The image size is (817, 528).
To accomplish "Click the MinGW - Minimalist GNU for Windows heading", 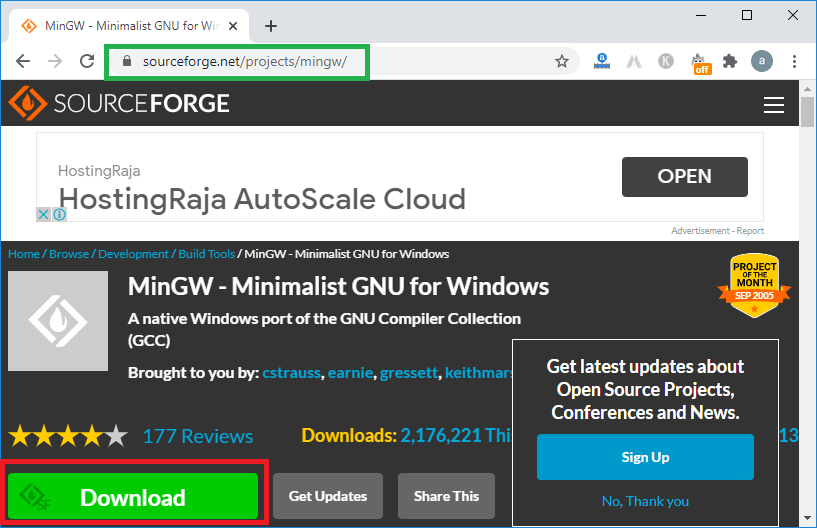I will tap(339, 286).
